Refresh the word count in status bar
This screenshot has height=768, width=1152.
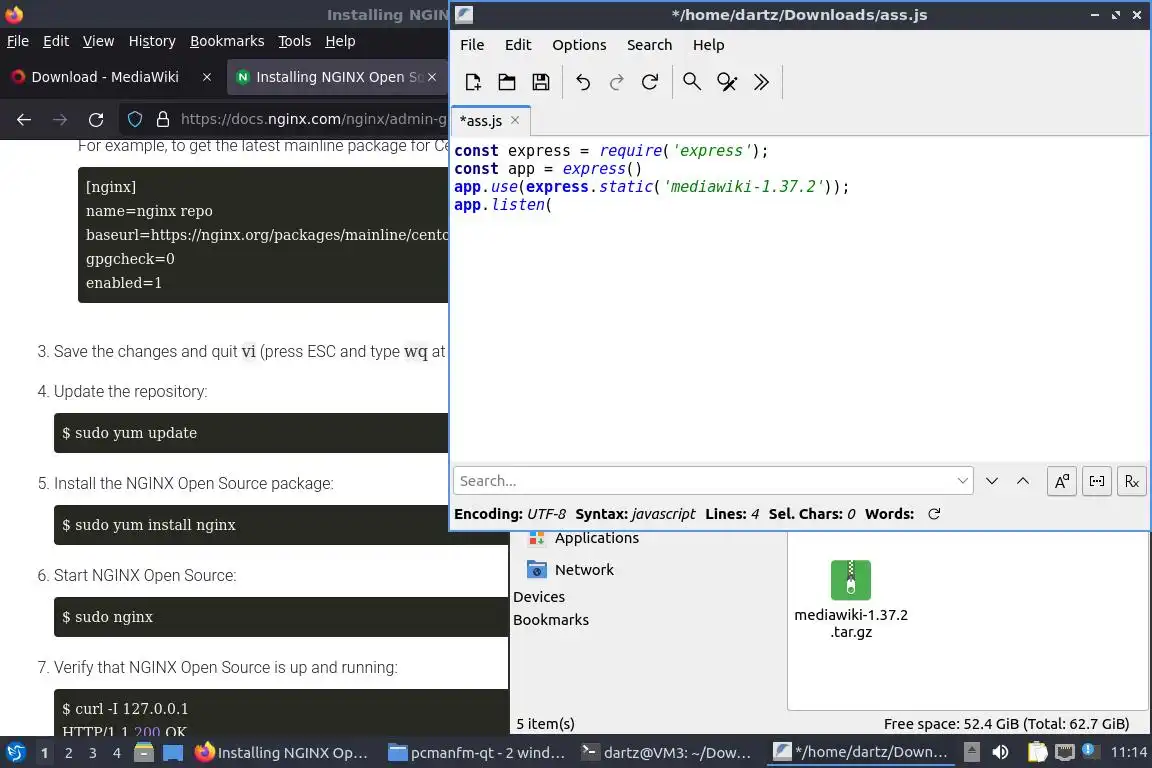pos(934,514)
